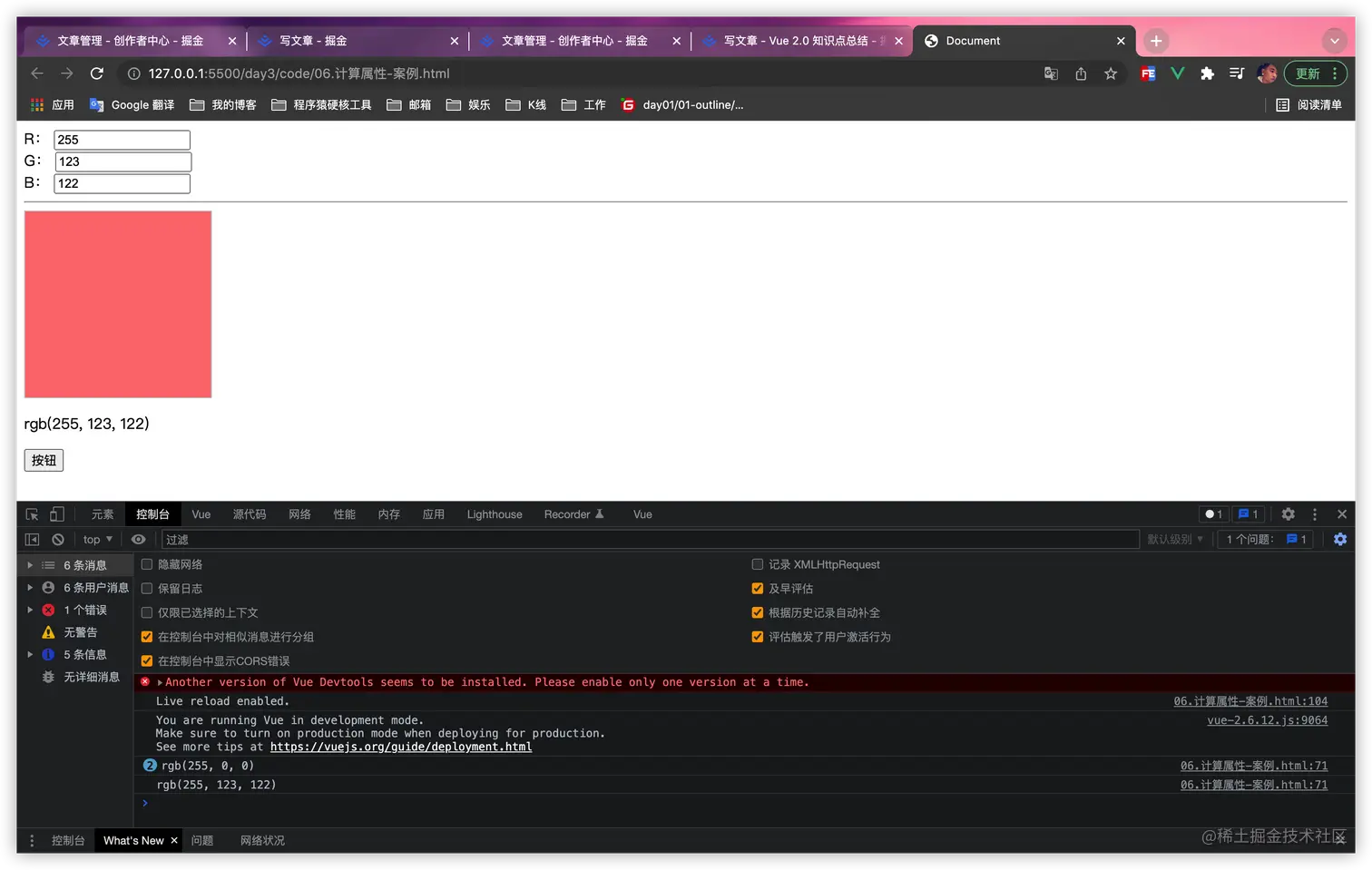This screenshot has width=1372, height=870.
Task: Select the inspect element cursor icon
Action: pyautogui.click(x=30, y=513)
